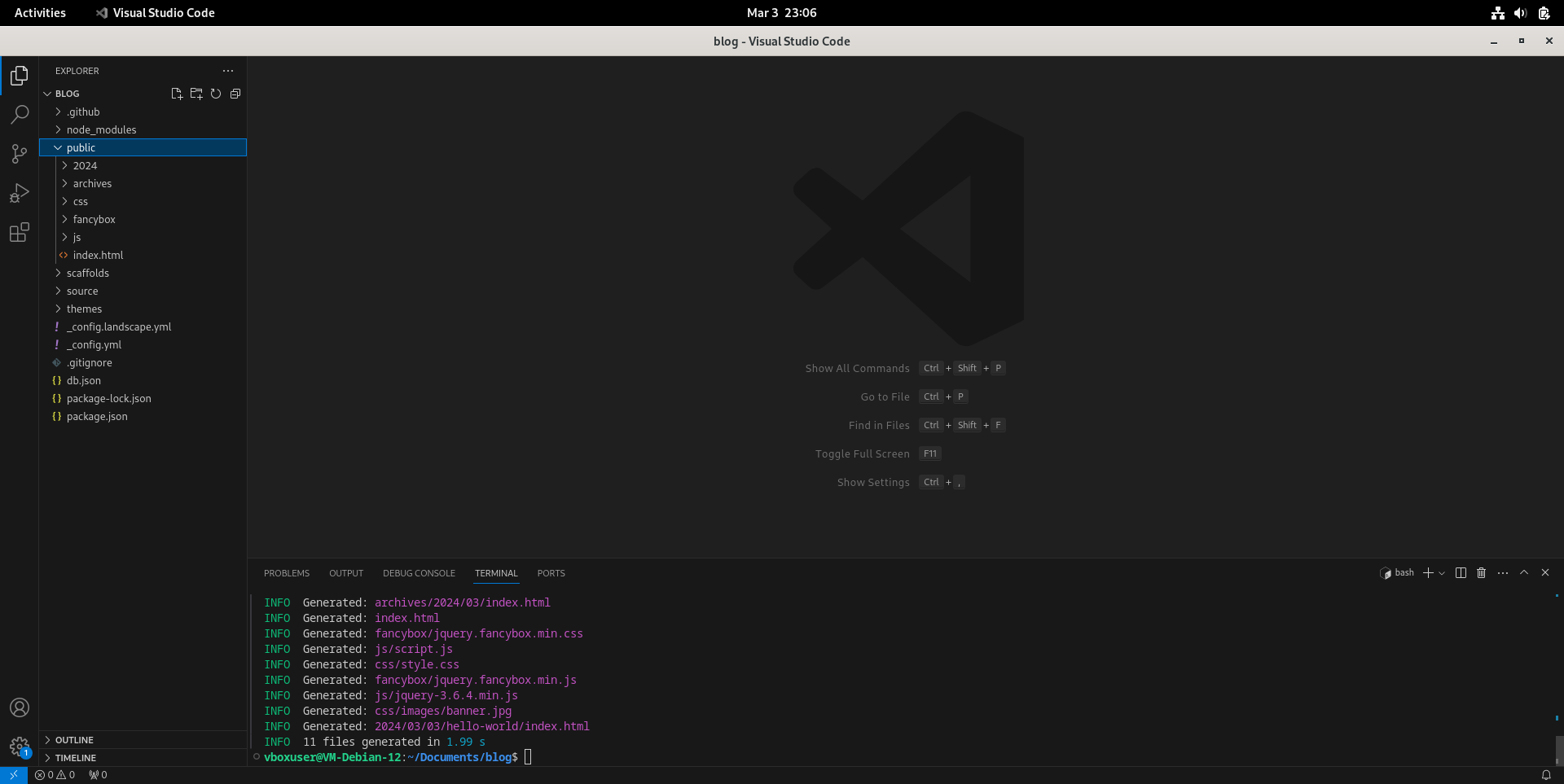Open the Manage gear icon
The image size is (1564, 784).
click(20, 747)
